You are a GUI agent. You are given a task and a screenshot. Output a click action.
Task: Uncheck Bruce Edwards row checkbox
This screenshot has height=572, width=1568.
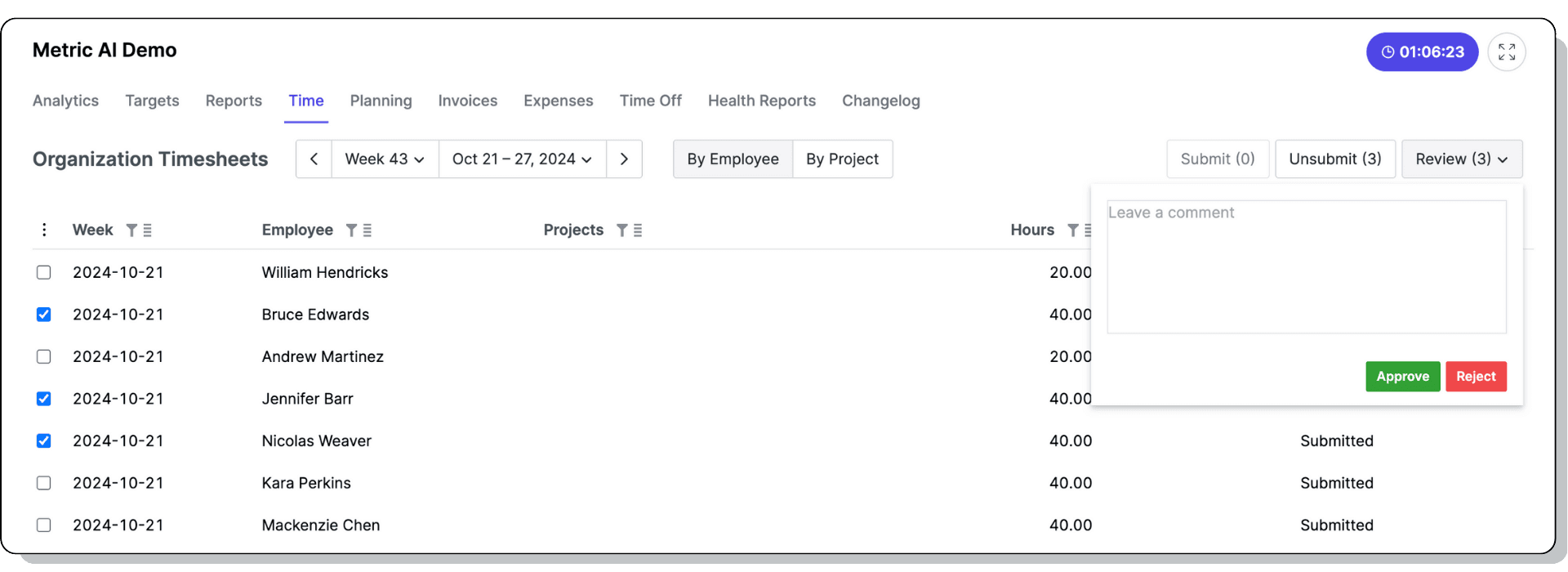pos(44,315)
